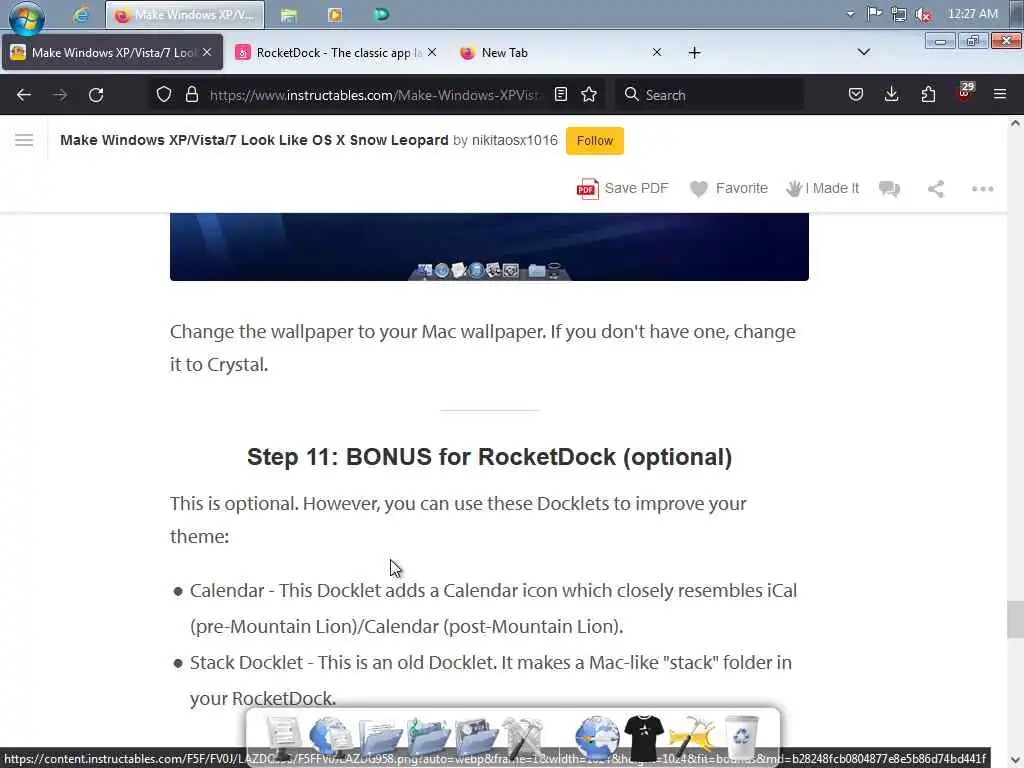
Task: Open nikitaosx1016 author profile
Action: [x=515, y=140]
